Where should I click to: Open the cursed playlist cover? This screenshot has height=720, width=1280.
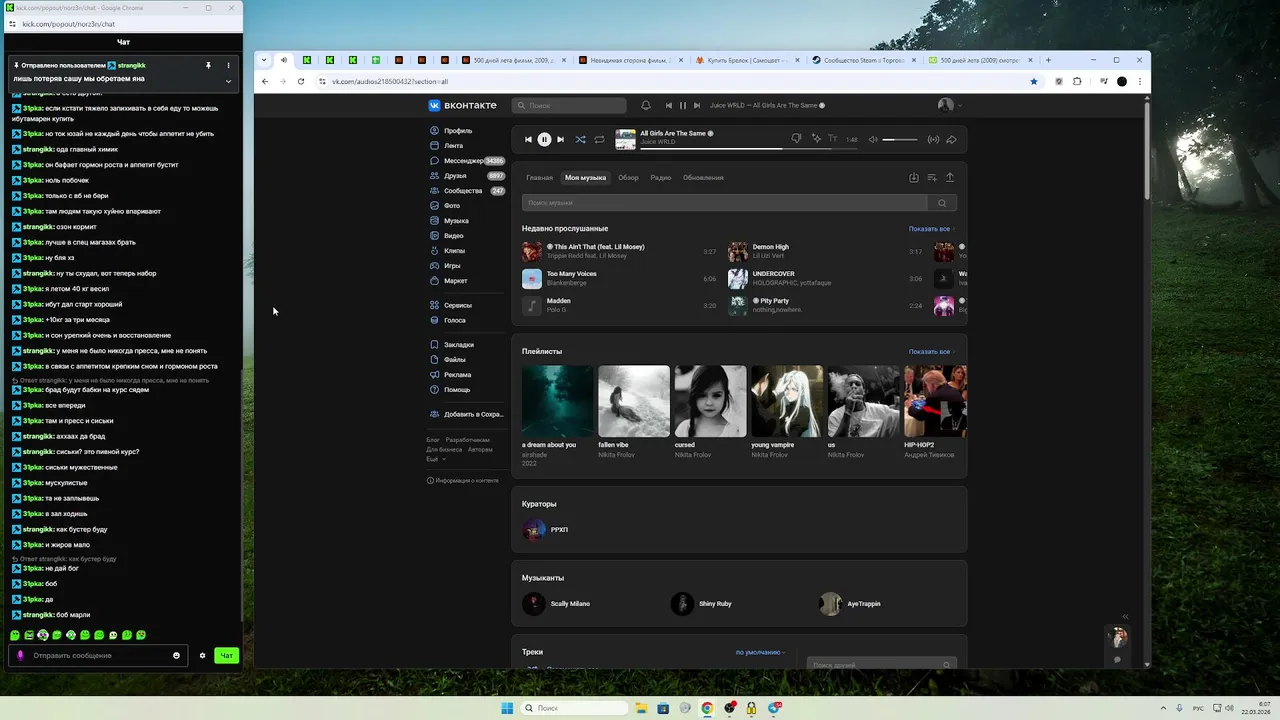click(710, 401)
